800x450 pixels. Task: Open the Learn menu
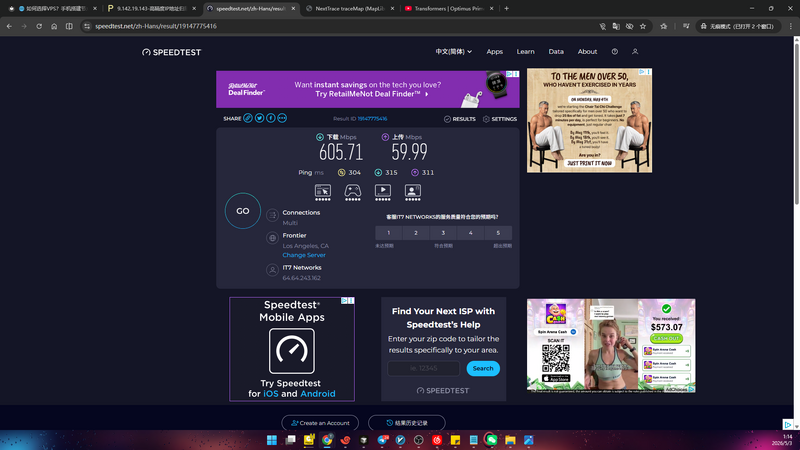pyautogui.click(x=526, y=52)
